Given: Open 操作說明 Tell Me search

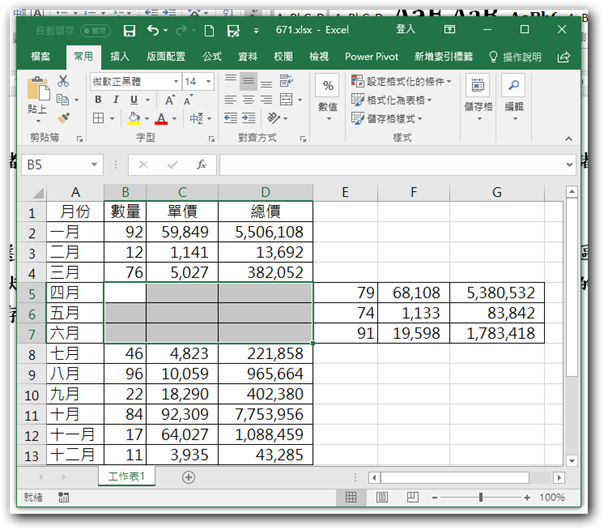Looking at the screenshot, I should [515, 57].
